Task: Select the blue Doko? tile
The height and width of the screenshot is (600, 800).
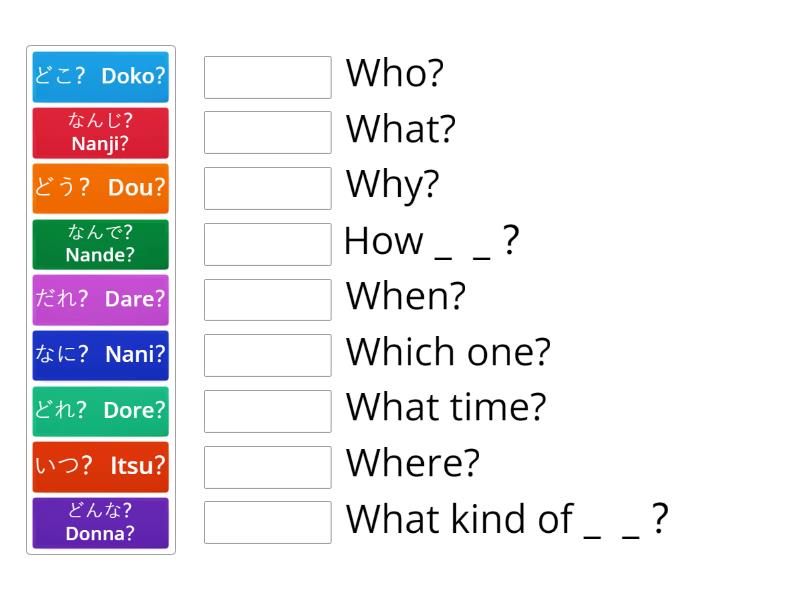Action: point(100,77)
